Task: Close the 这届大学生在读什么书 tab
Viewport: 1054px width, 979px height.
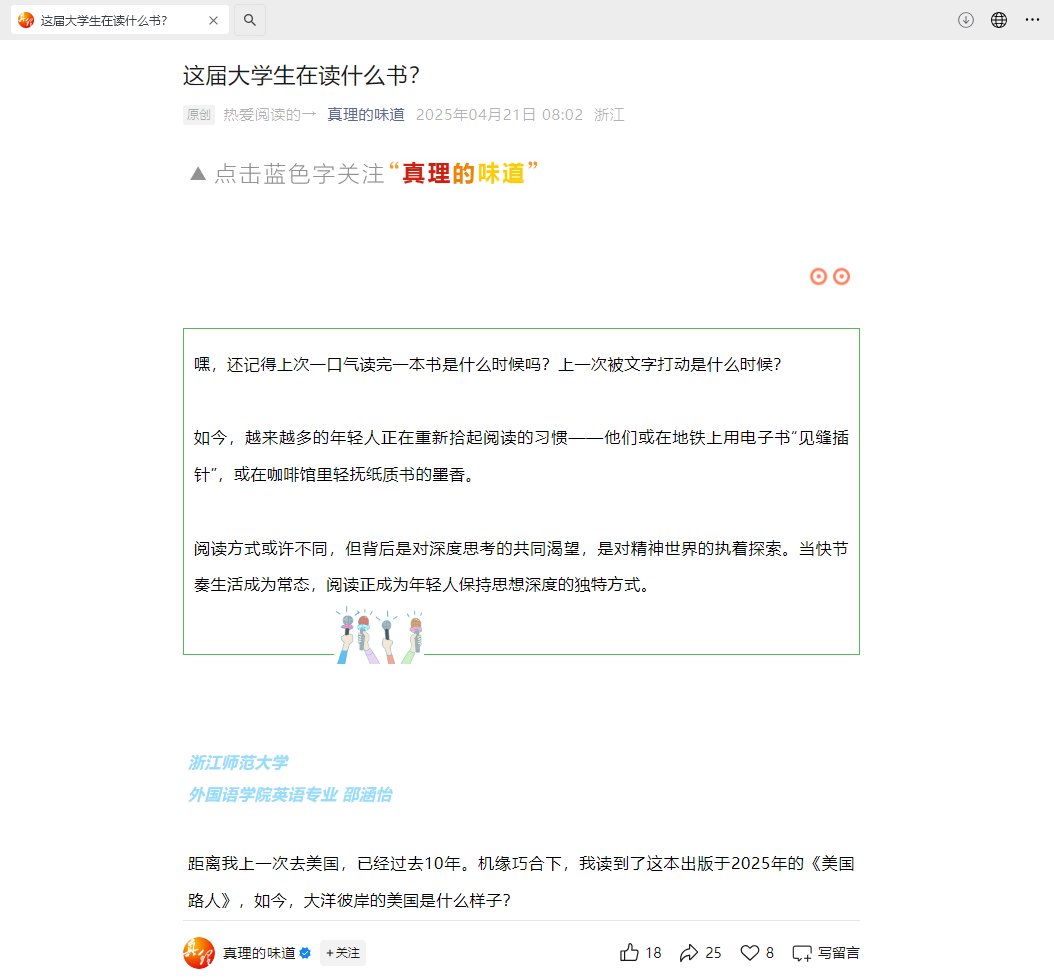Action: click(213, 20)
